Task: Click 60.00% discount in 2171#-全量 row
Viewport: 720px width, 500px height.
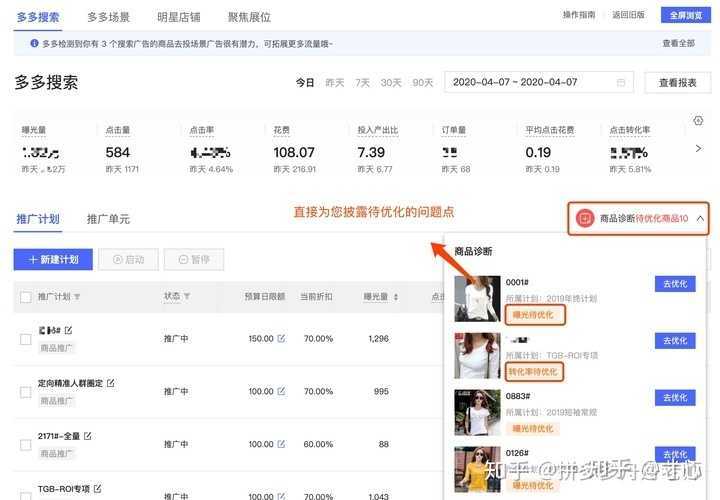Action: (318, 444)
